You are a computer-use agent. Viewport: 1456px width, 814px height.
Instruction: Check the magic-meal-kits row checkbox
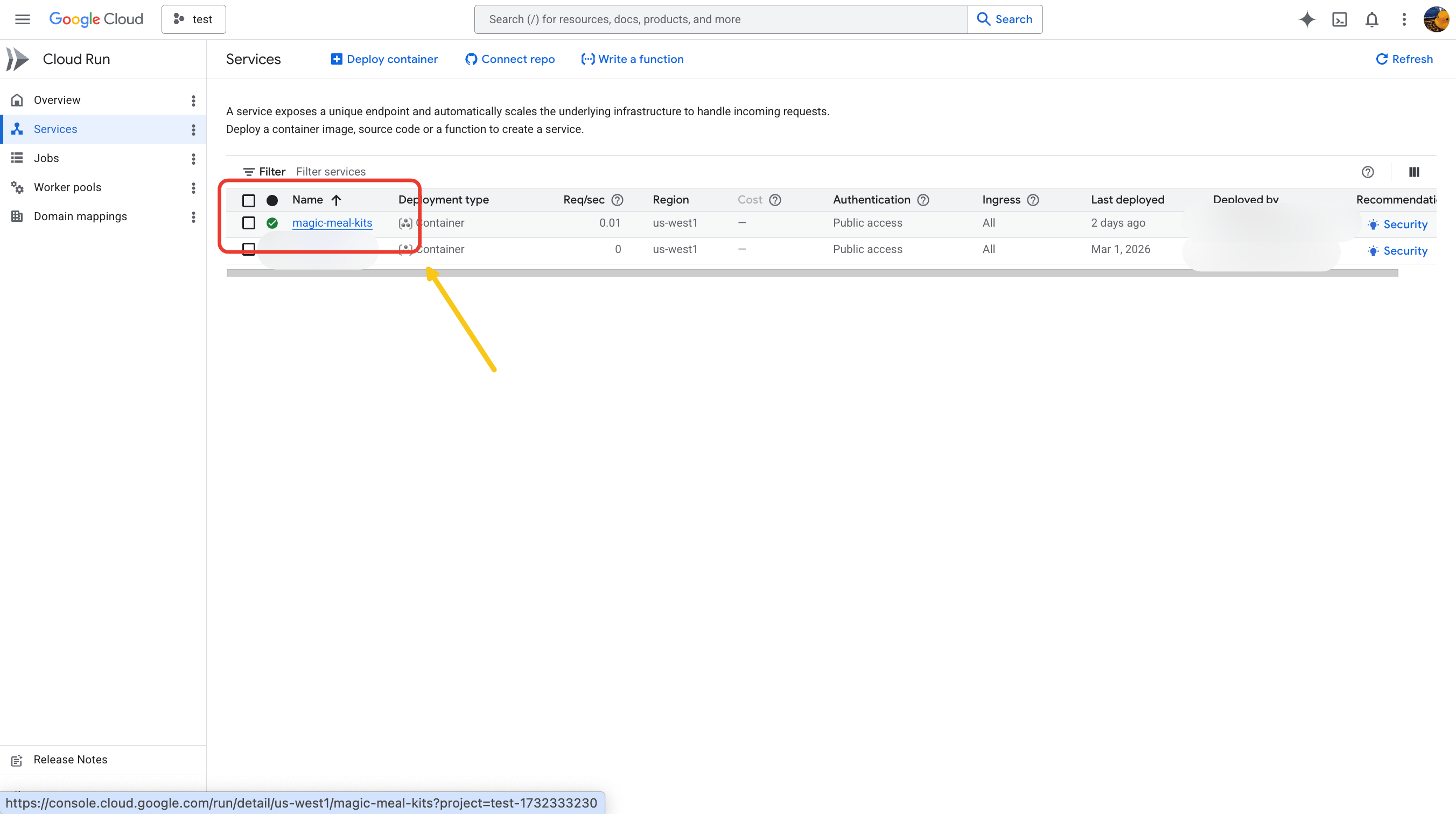pos(249,223)
